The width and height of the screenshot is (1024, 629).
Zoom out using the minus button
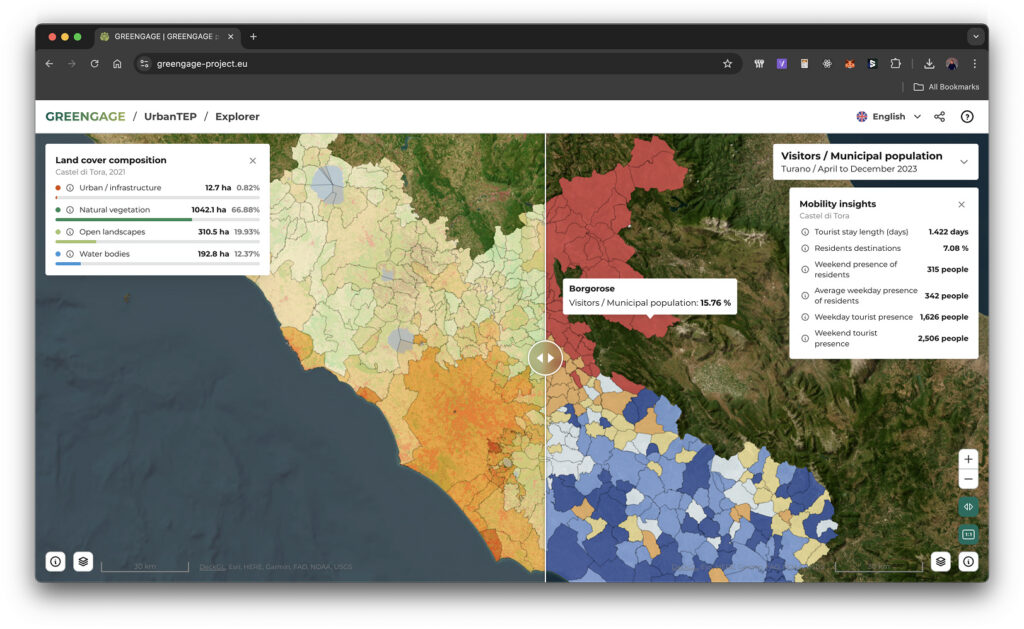click(x=967, y=479)
